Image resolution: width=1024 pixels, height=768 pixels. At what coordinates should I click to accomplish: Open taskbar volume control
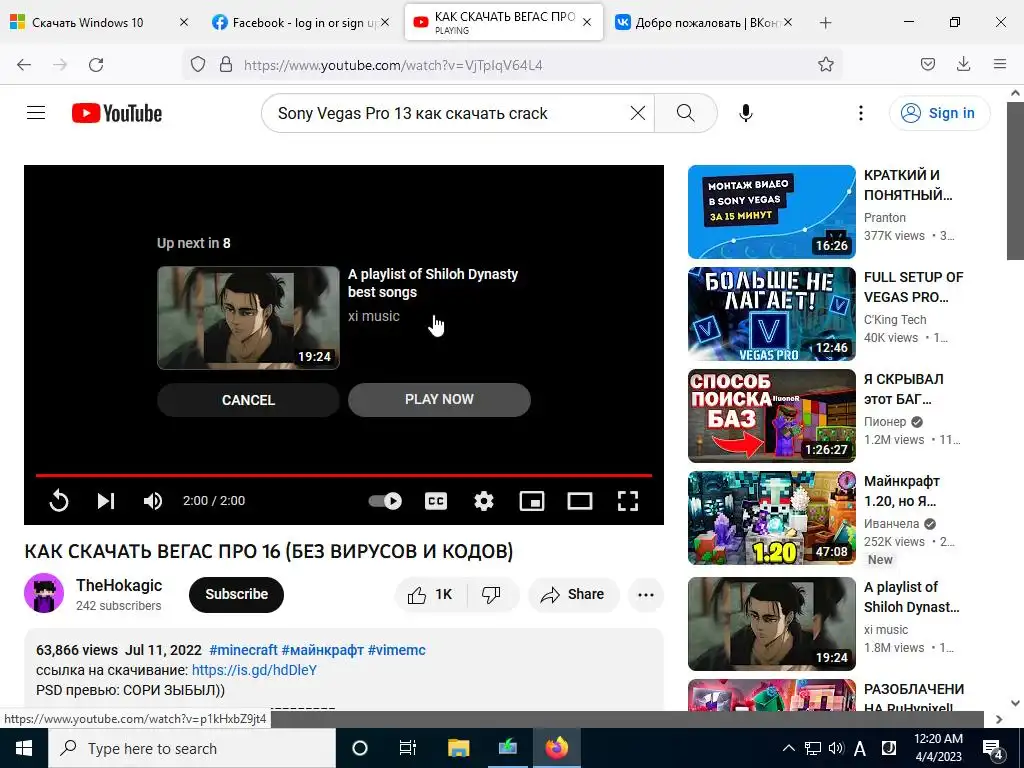836,748
